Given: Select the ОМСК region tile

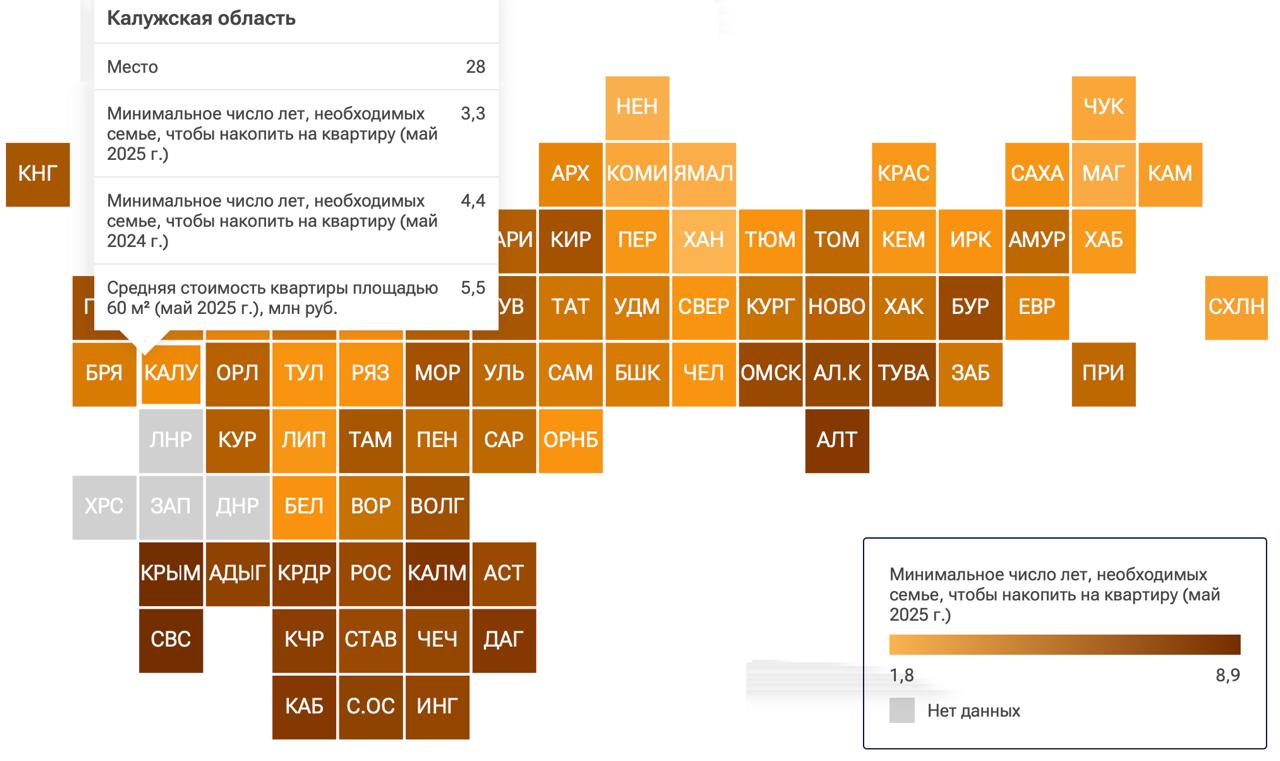Looking at the screenshot, I should coord(770,374).
